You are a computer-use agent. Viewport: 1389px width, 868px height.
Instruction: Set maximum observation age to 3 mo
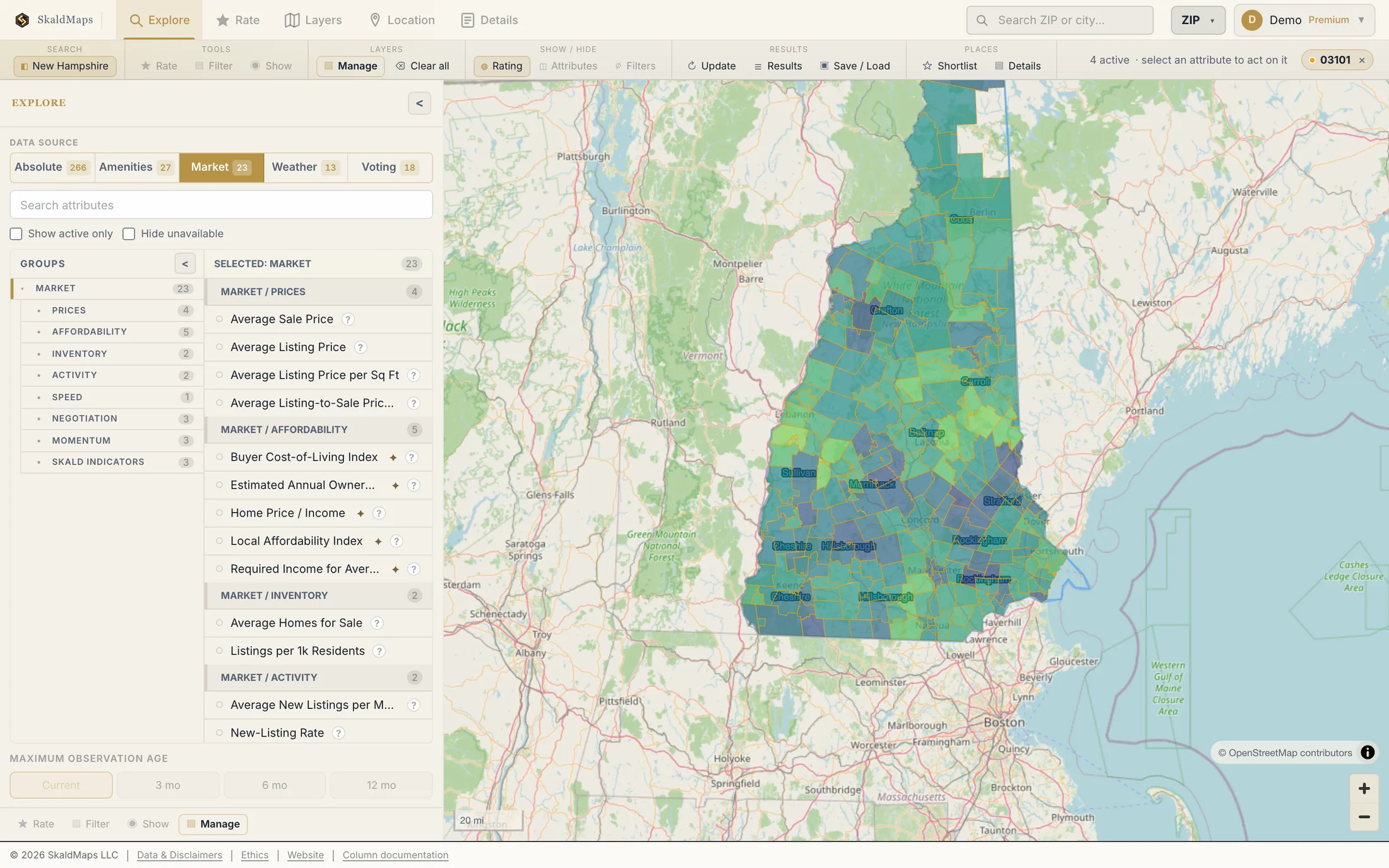click(168, 785)
